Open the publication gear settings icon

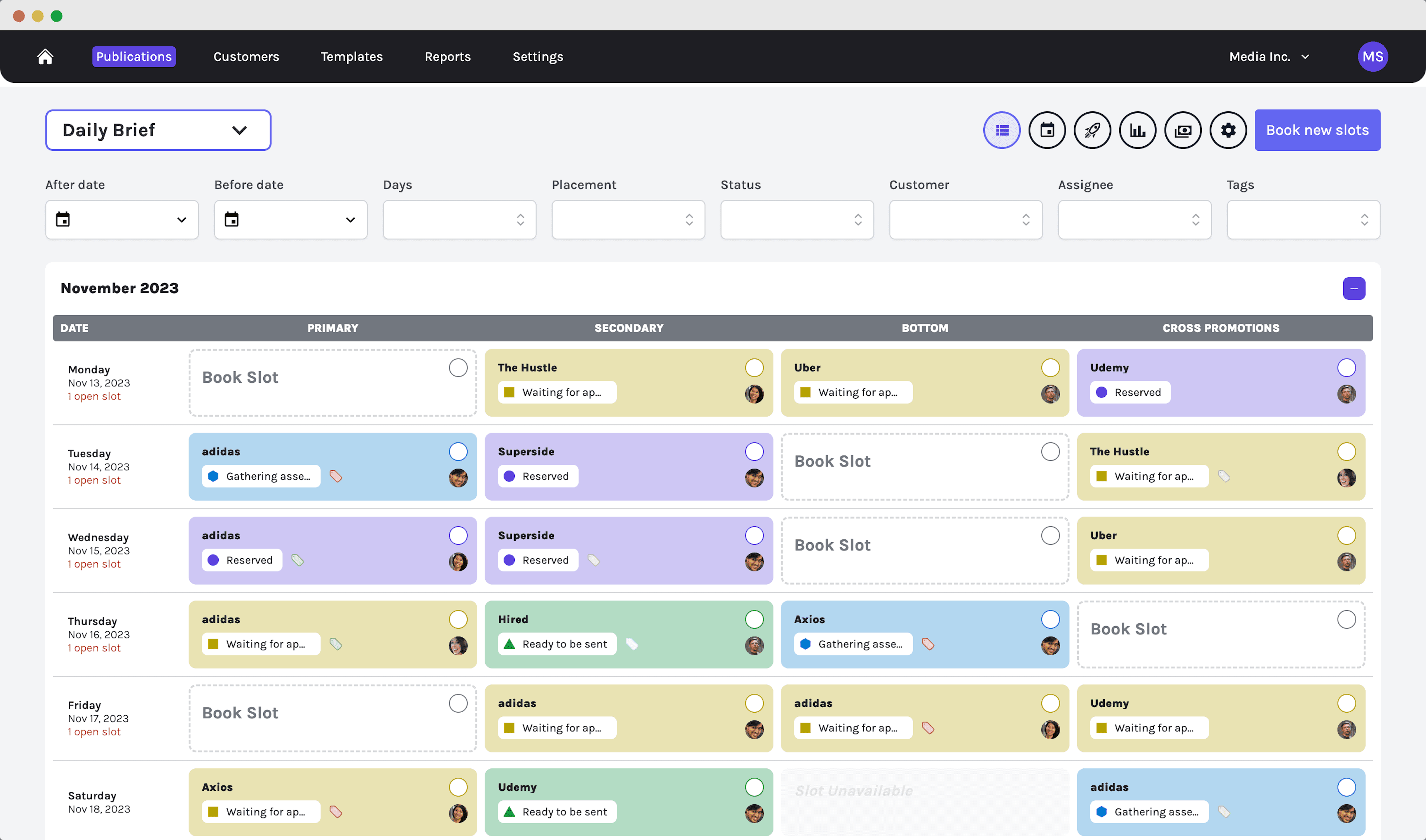coord(1228,130)
